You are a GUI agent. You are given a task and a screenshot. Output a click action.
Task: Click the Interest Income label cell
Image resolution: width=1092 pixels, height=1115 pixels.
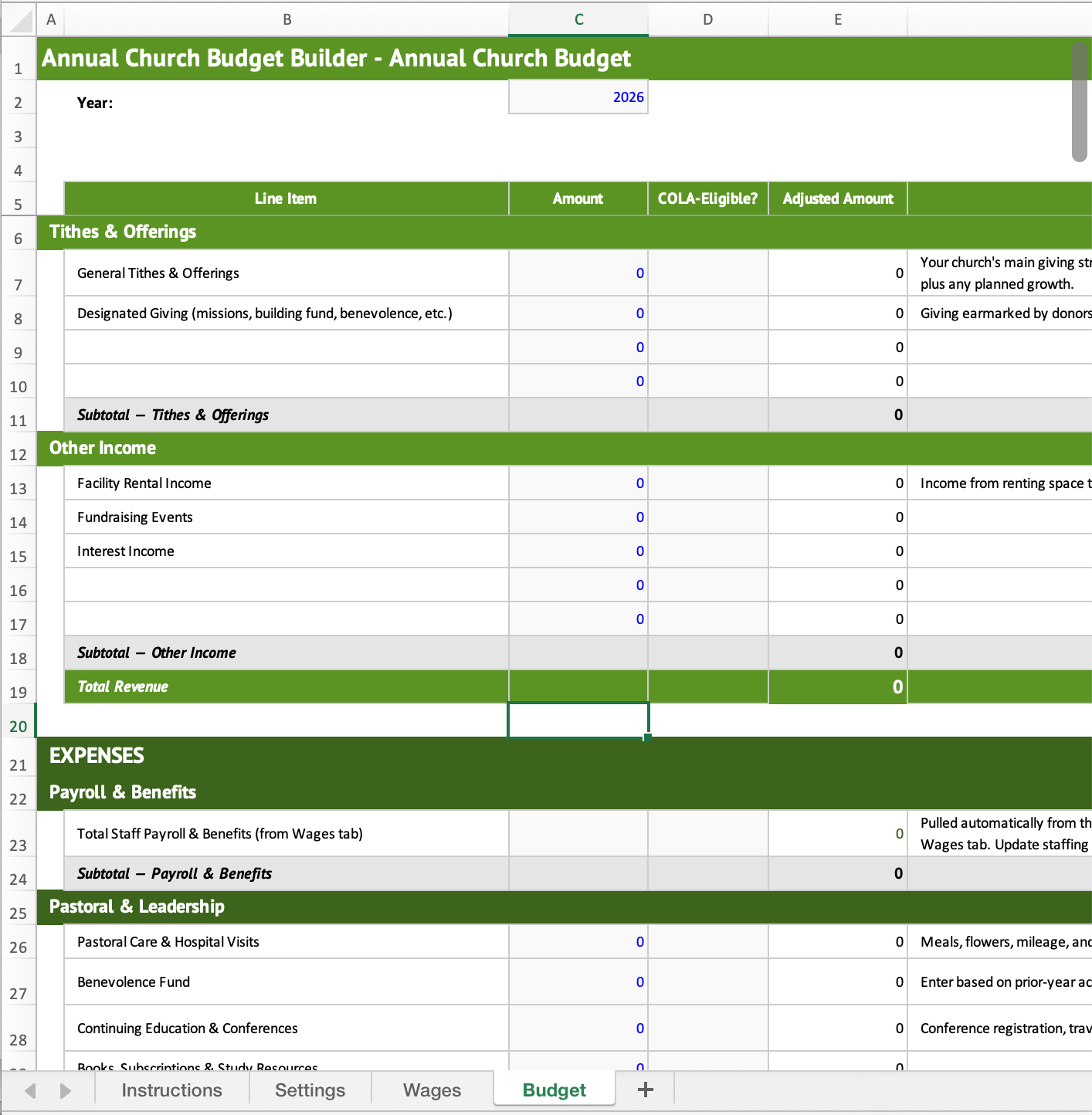pos(286,551)
